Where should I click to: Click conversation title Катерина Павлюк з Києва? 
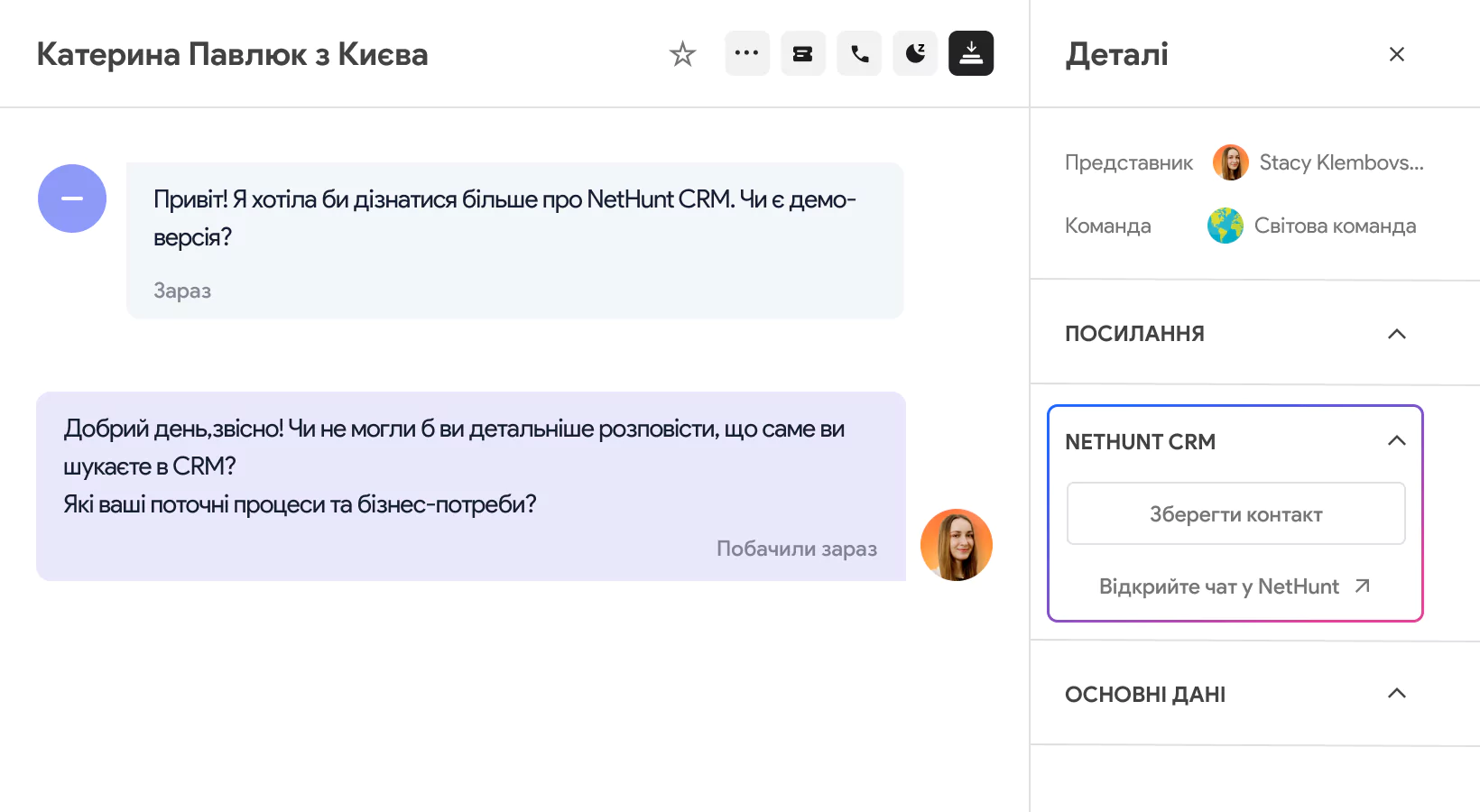[233, 54]
